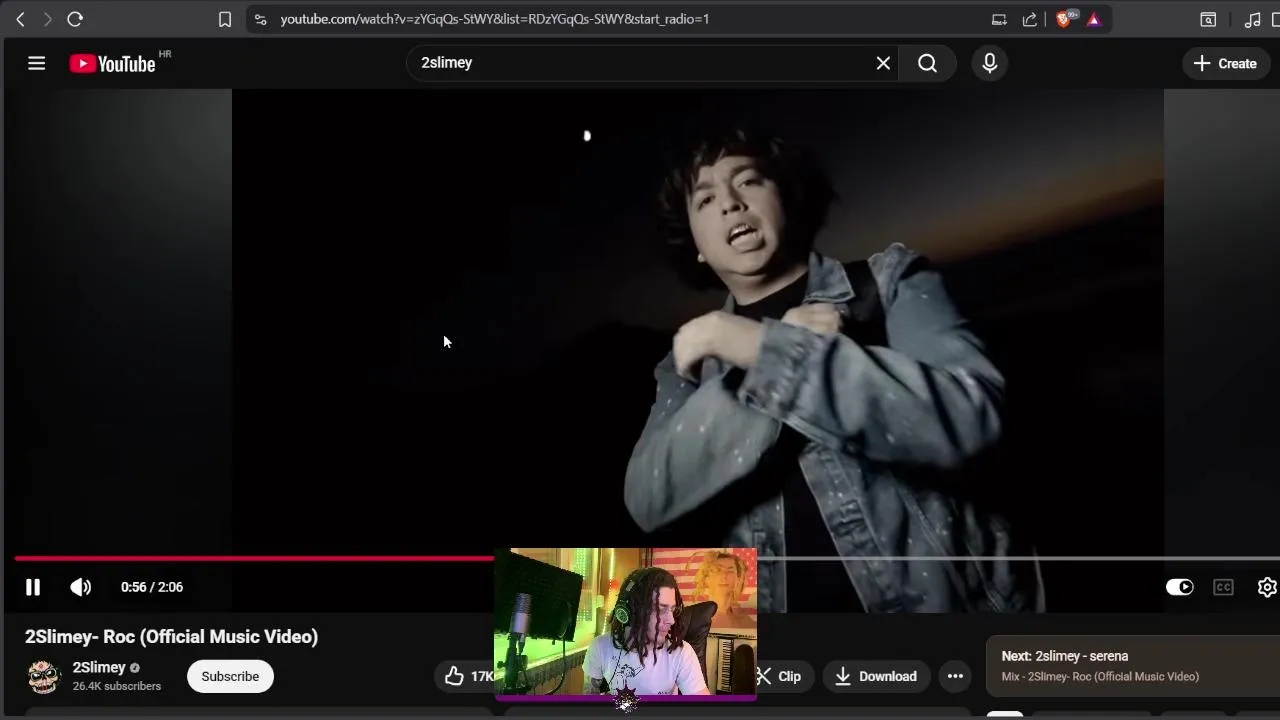This screenshot has height=720, width=1280.
Task: Navigate forward in the browser
Action: pyautogui.click(x=47, y=19)
